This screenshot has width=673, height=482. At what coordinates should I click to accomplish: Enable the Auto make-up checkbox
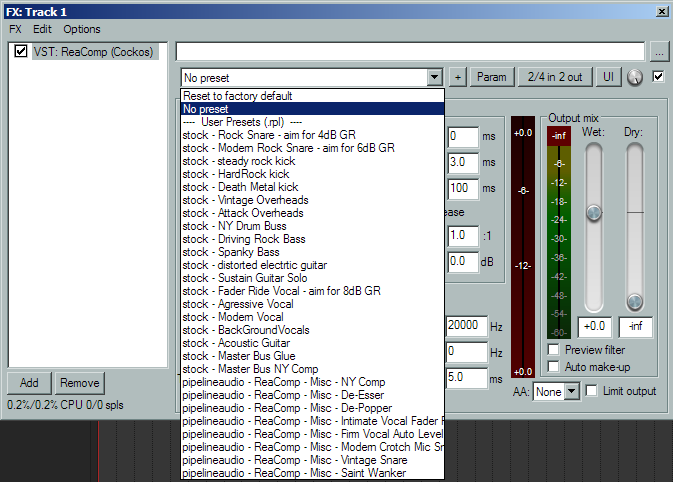click(x=554, y=367)
